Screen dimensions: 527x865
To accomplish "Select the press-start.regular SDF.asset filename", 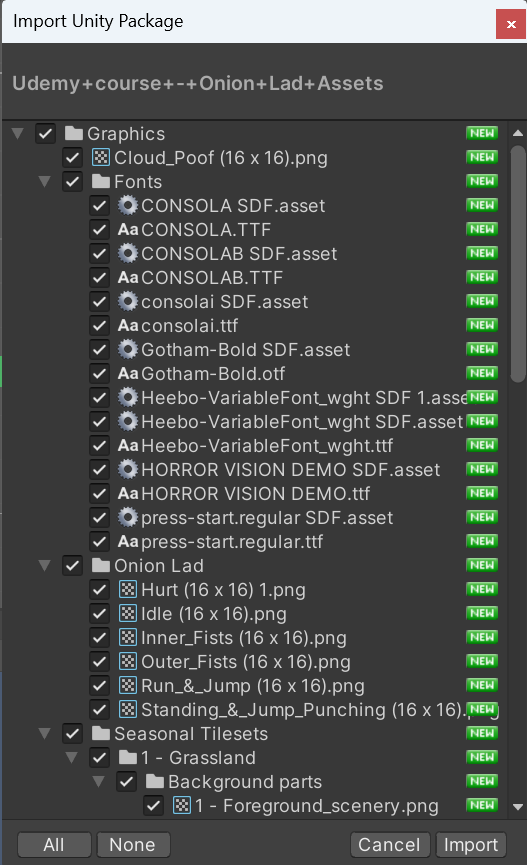I will pos(267,517).
